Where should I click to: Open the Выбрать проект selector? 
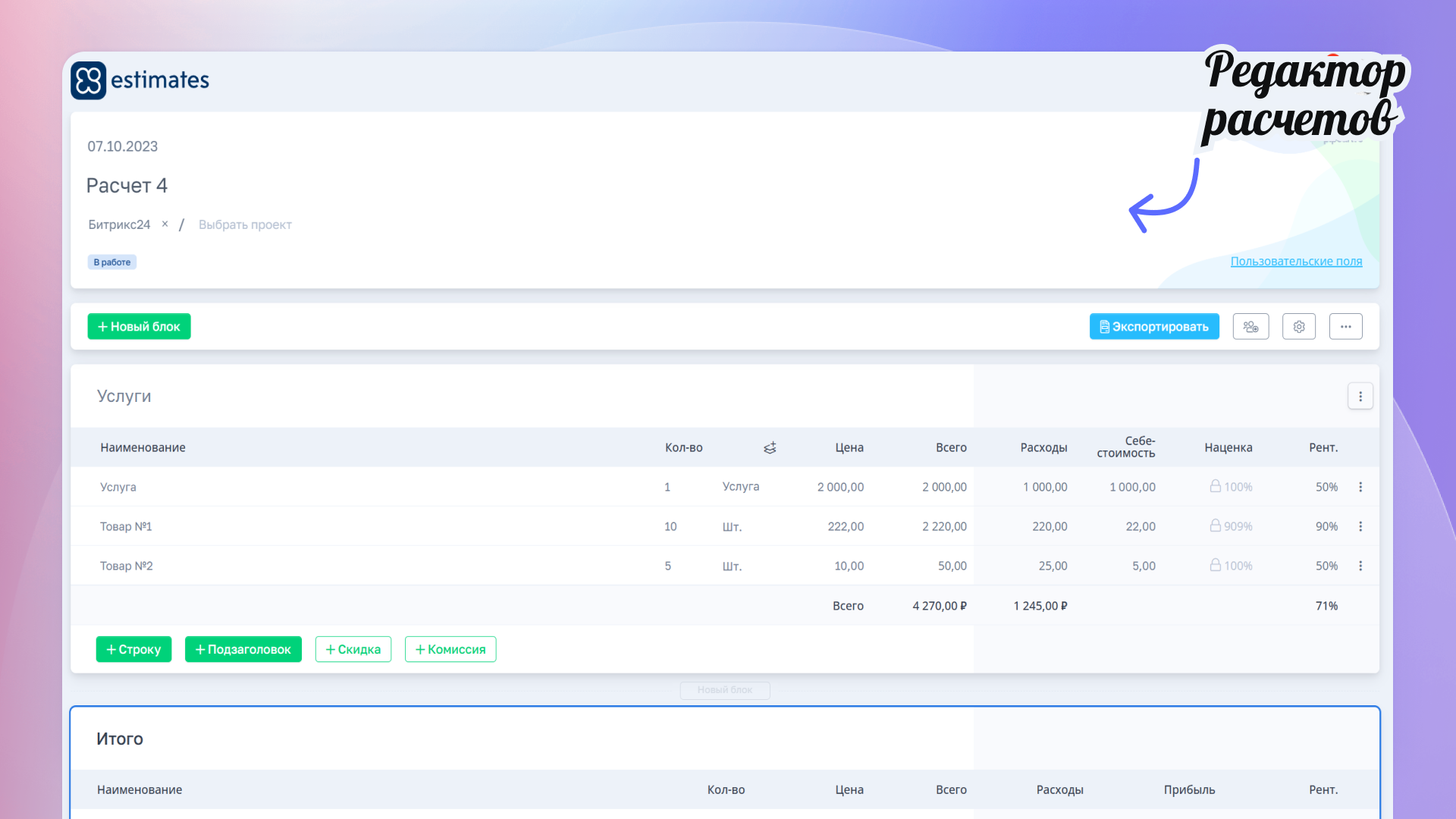tap(245, 224)
